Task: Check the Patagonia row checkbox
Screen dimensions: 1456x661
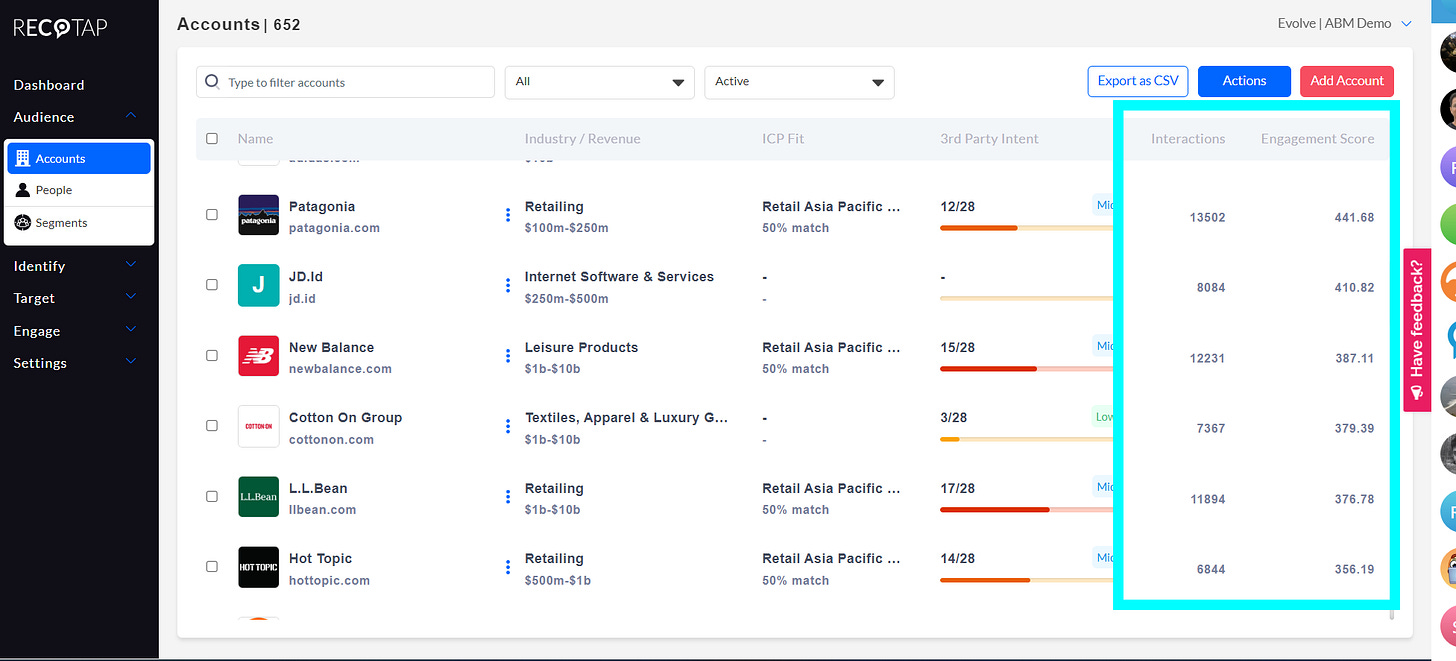Action: (212, 215)
